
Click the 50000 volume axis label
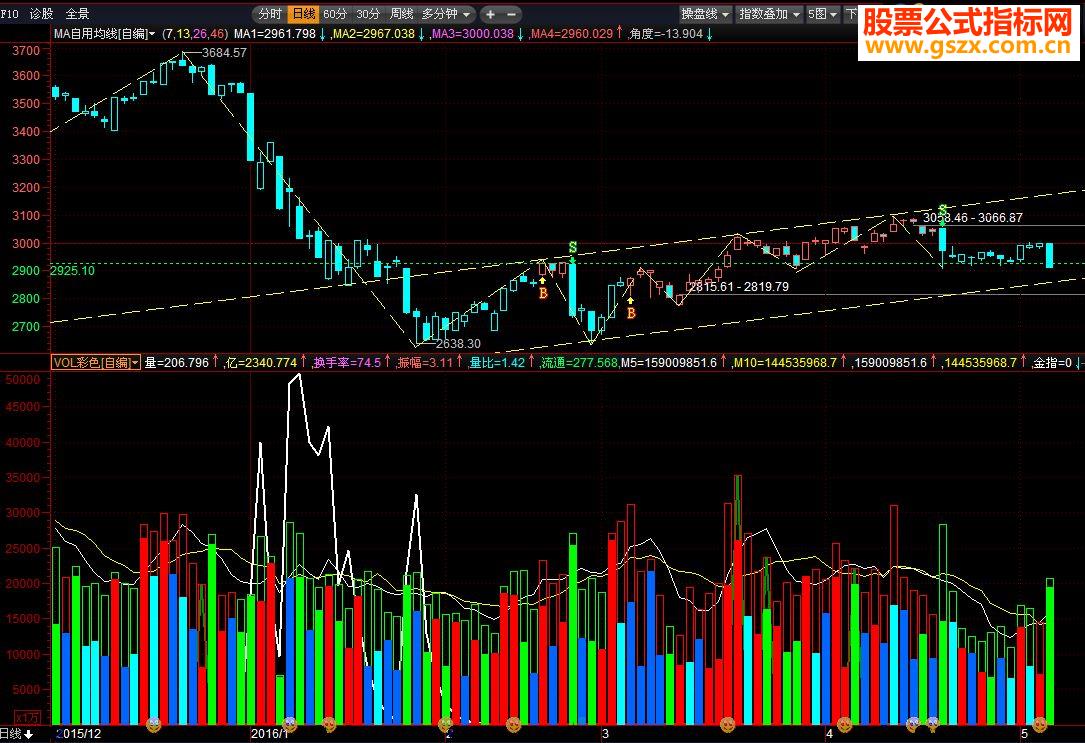23,379
